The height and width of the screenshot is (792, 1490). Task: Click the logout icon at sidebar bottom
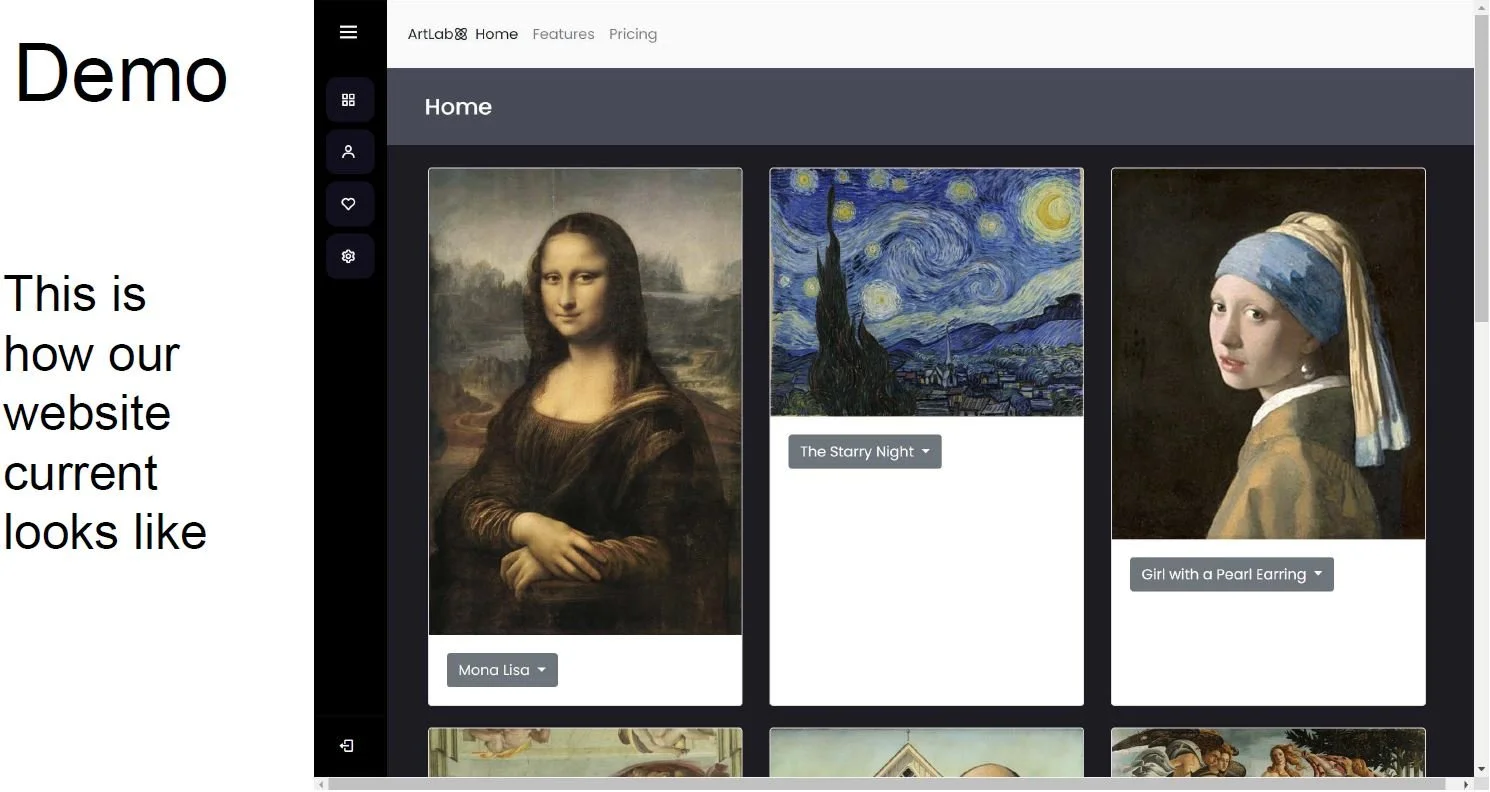click(x=347, y=746)
